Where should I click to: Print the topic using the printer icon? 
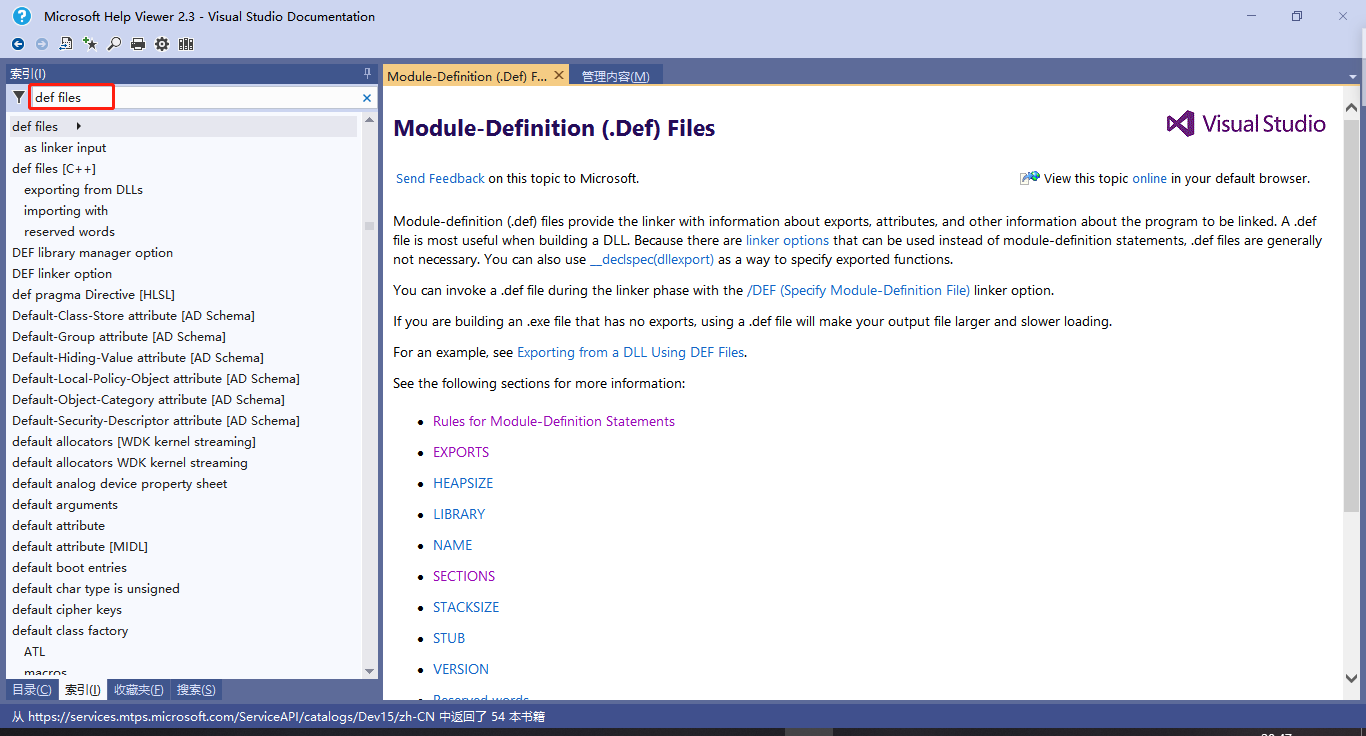coord(138,44)
